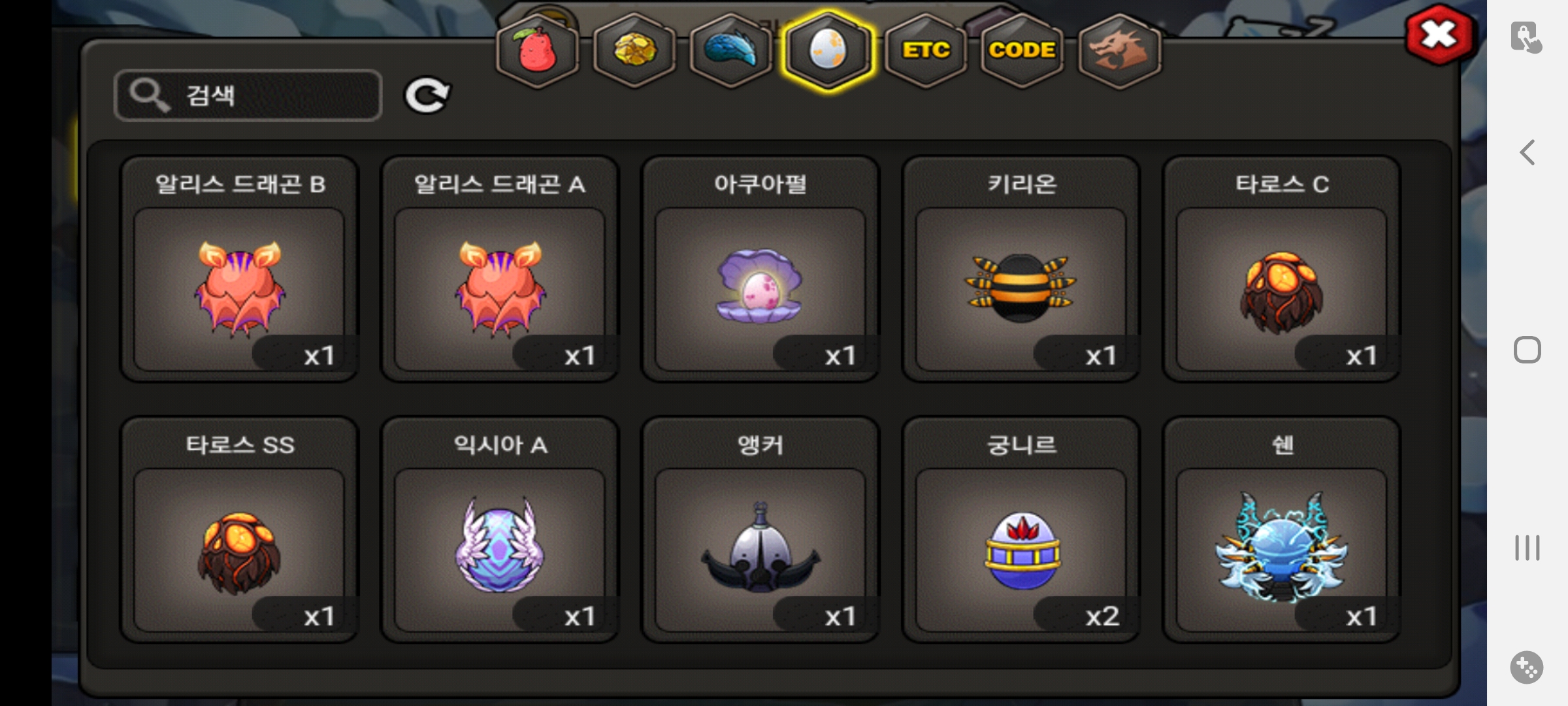This screenshot has width=1568, height=706.
Task: Select the 알리스 드래곤 A egg
Action: pyautogui.click(x=500, y=269)
